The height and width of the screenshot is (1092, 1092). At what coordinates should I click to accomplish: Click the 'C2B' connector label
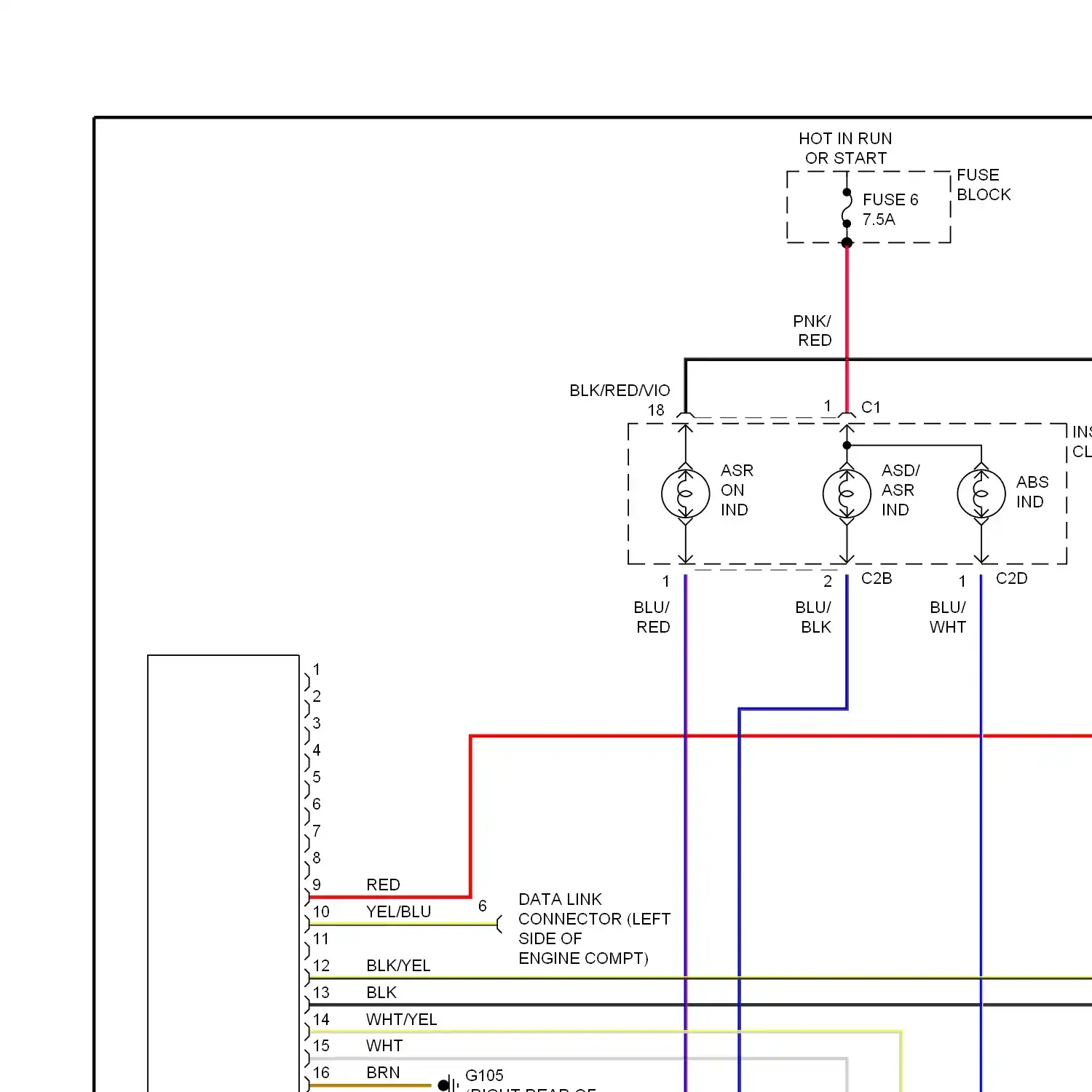pos(877,578)
